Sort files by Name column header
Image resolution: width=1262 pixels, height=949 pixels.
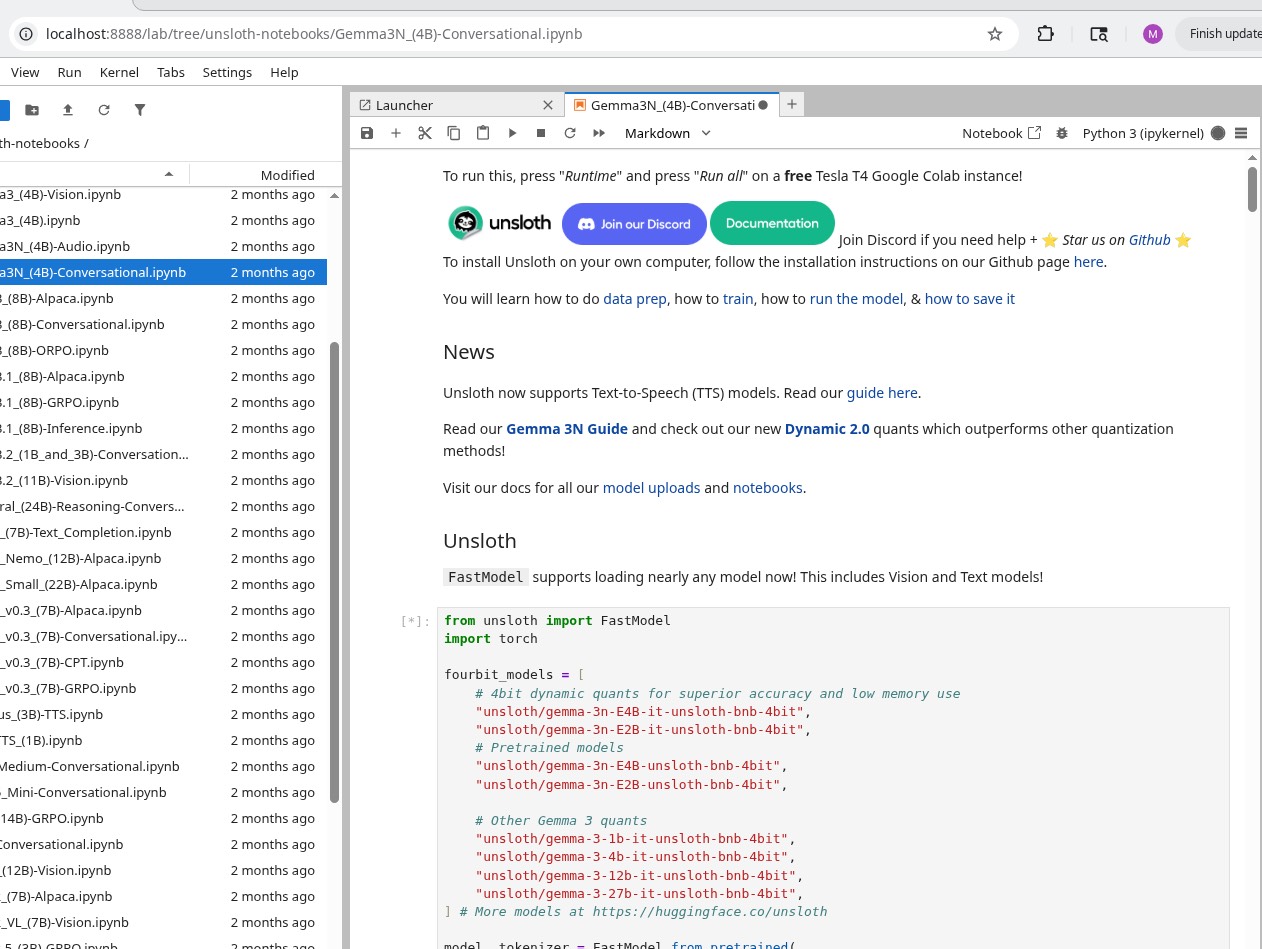tap(90, 175)
